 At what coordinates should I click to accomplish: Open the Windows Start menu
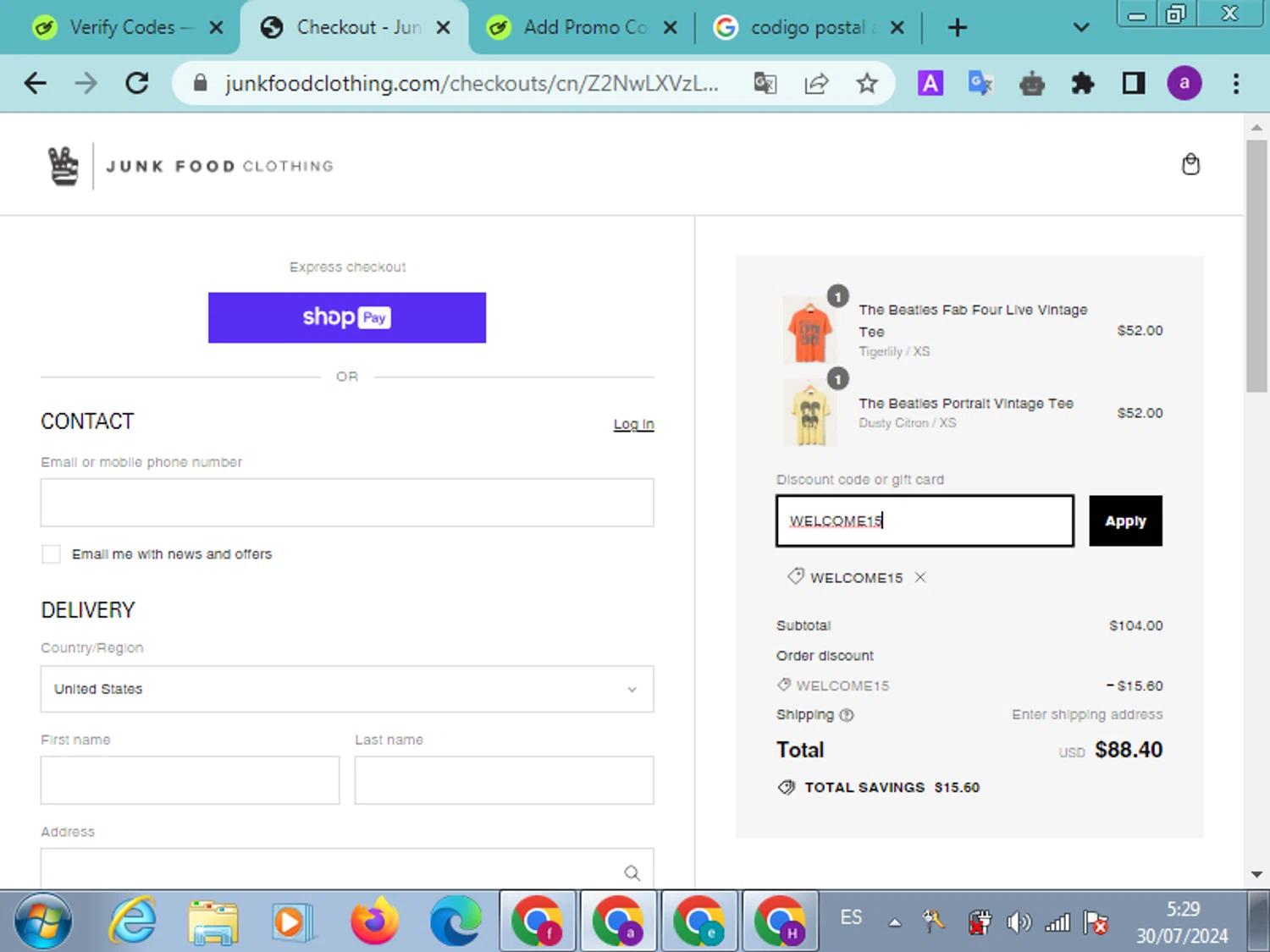(43, 921)
